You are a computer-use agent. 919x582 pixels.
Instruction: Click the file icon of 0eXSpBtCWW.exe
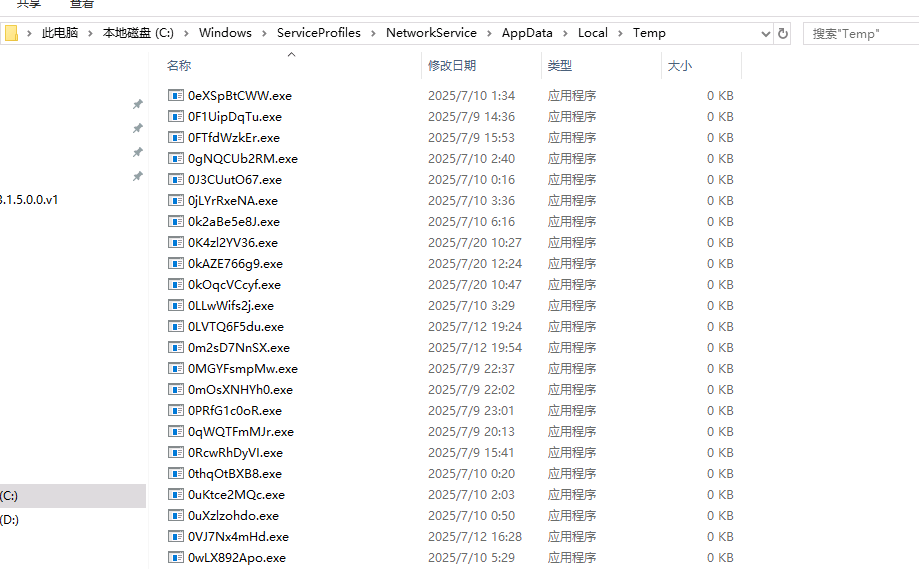(x=176, y=96)
